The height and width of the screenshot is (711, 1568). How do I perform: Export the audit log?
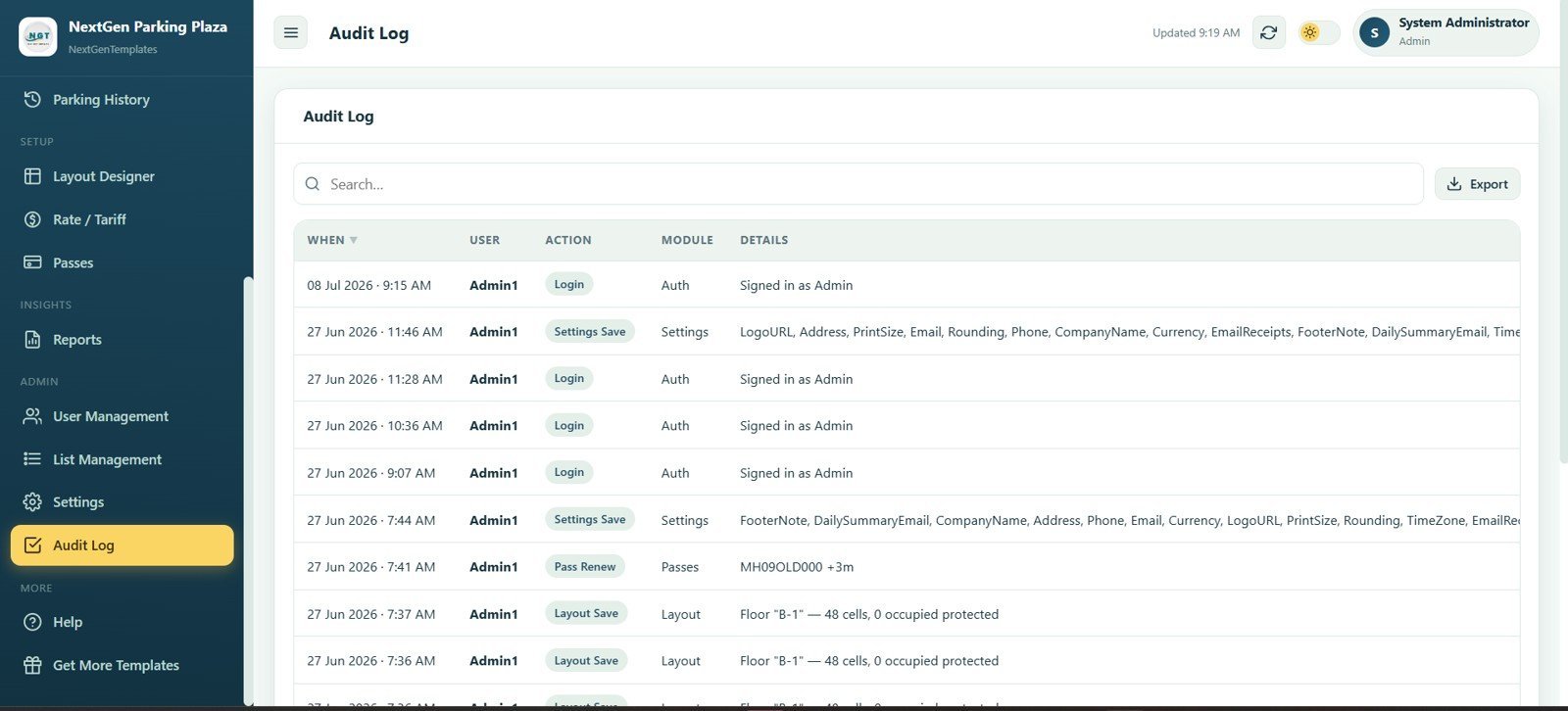coord(1478,184)
